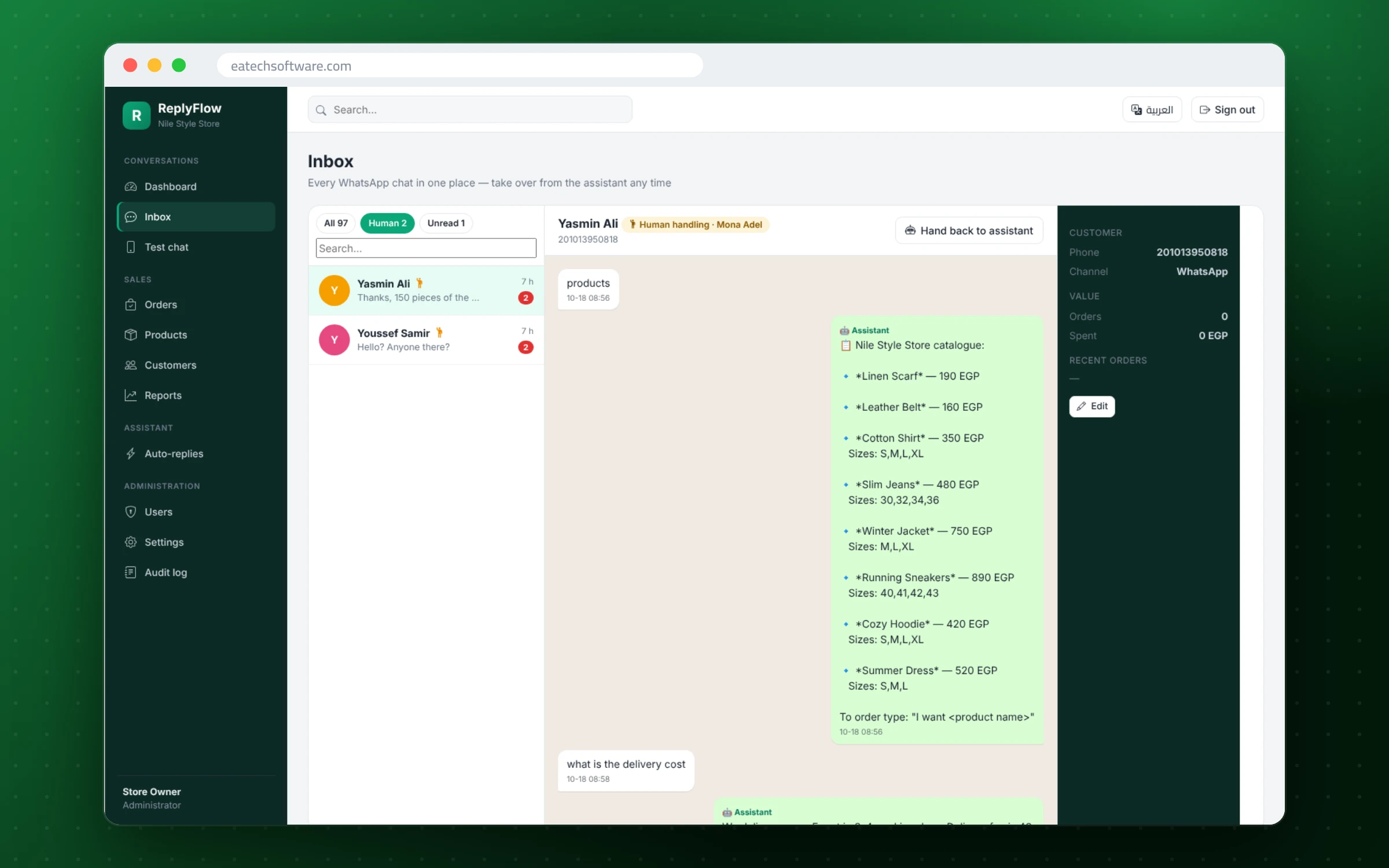Click the pencil icon on Edit button

[1081, 406]
